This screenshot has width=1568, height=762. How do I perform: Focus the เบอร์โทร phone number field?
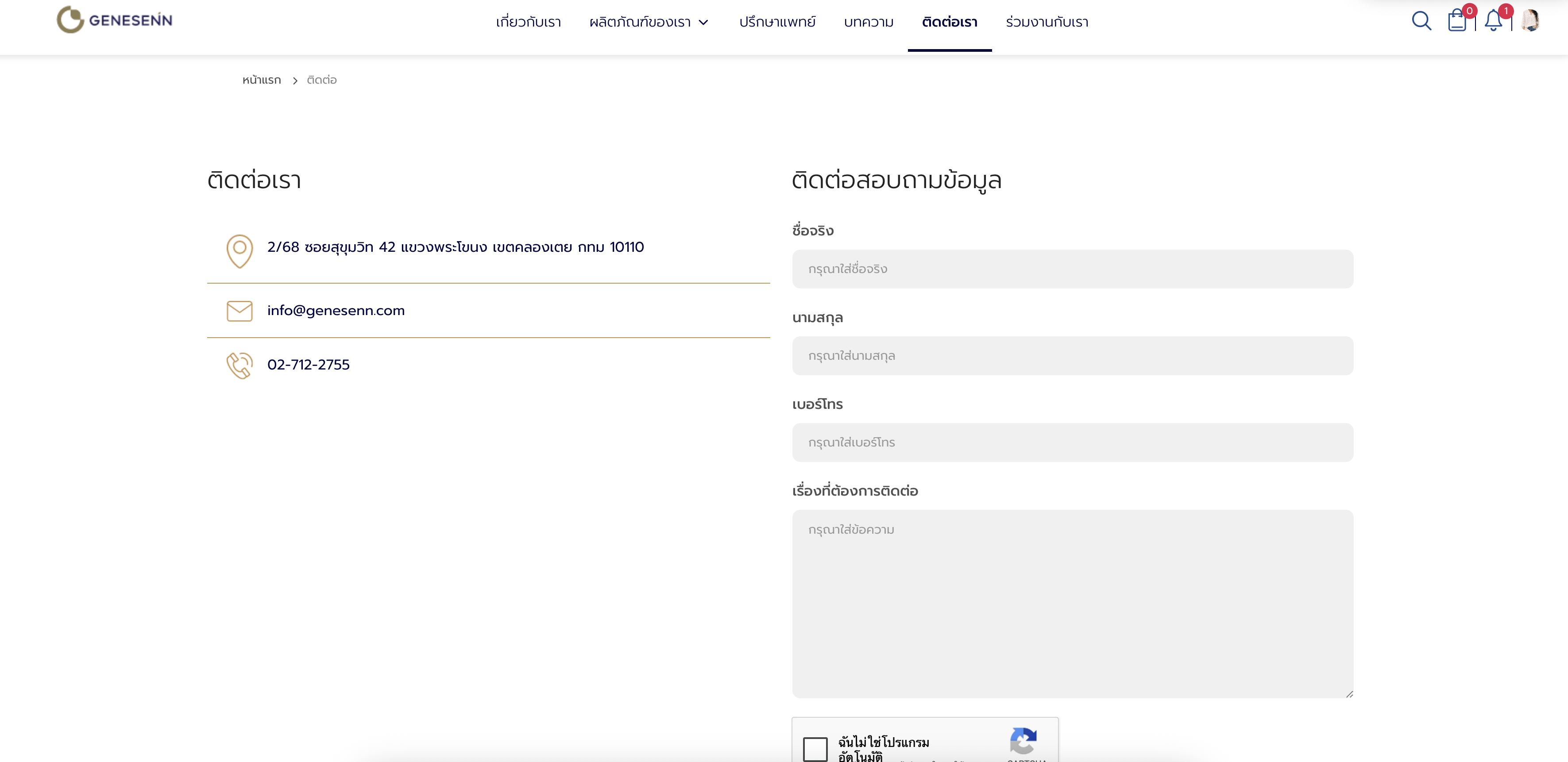coord(1073,443)
